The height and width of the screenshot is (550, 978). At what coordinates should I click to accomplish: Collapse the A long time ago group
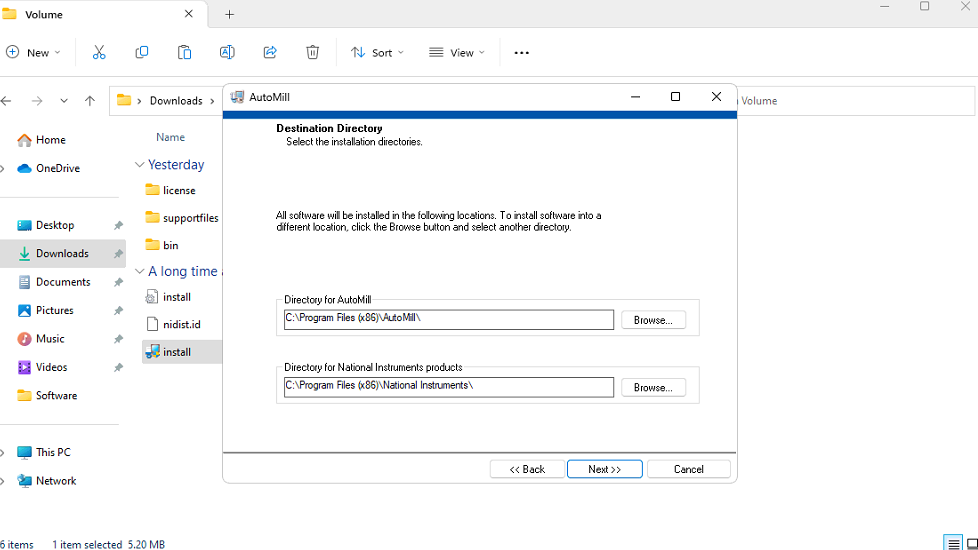[140, 271]
